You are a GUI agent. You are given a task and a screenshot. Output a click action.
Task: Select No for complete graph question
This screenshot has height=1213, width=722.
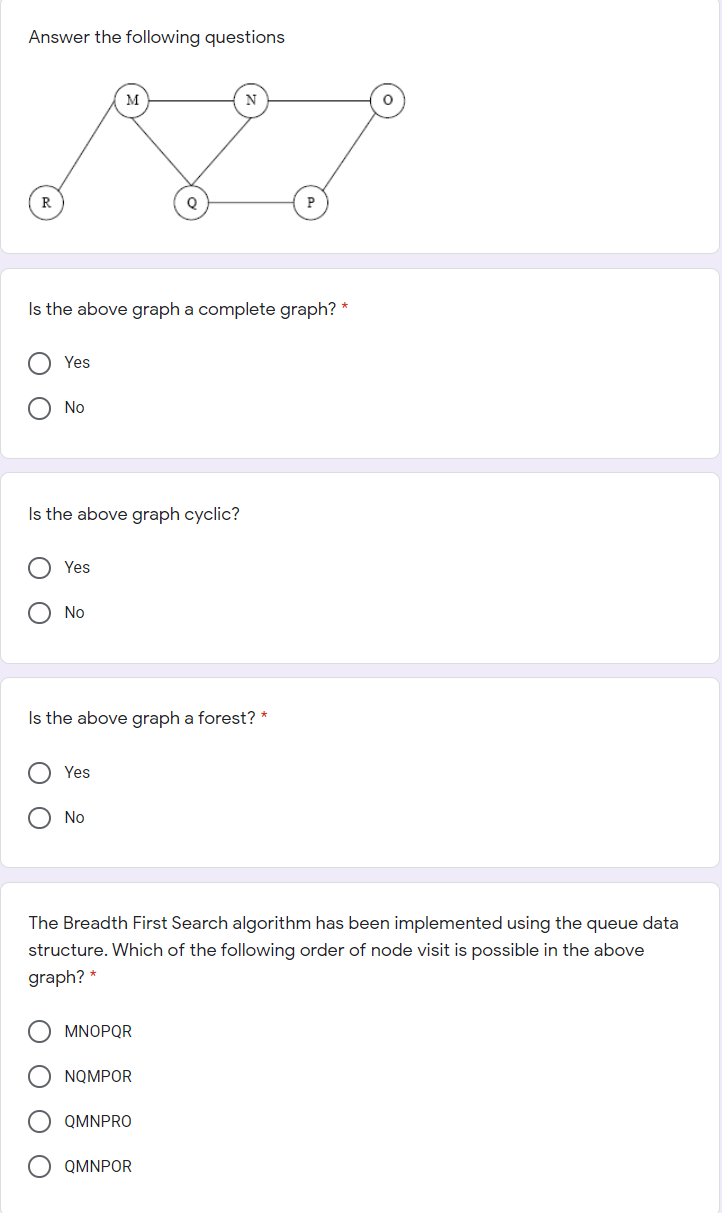point(40,408)
